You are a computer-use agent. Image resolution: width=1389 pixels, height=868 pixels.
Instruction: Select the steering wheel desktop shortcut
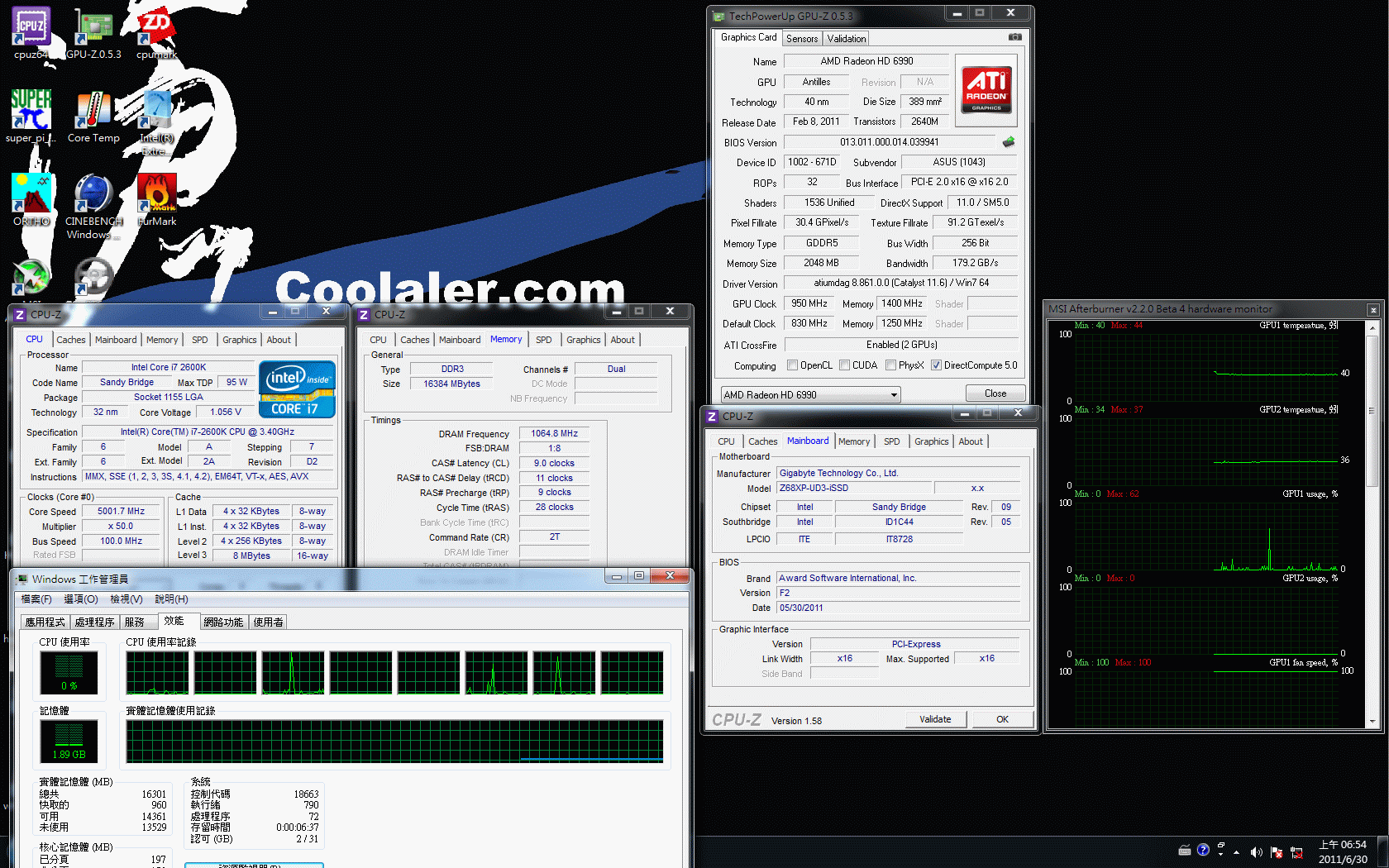click(93, 277)
